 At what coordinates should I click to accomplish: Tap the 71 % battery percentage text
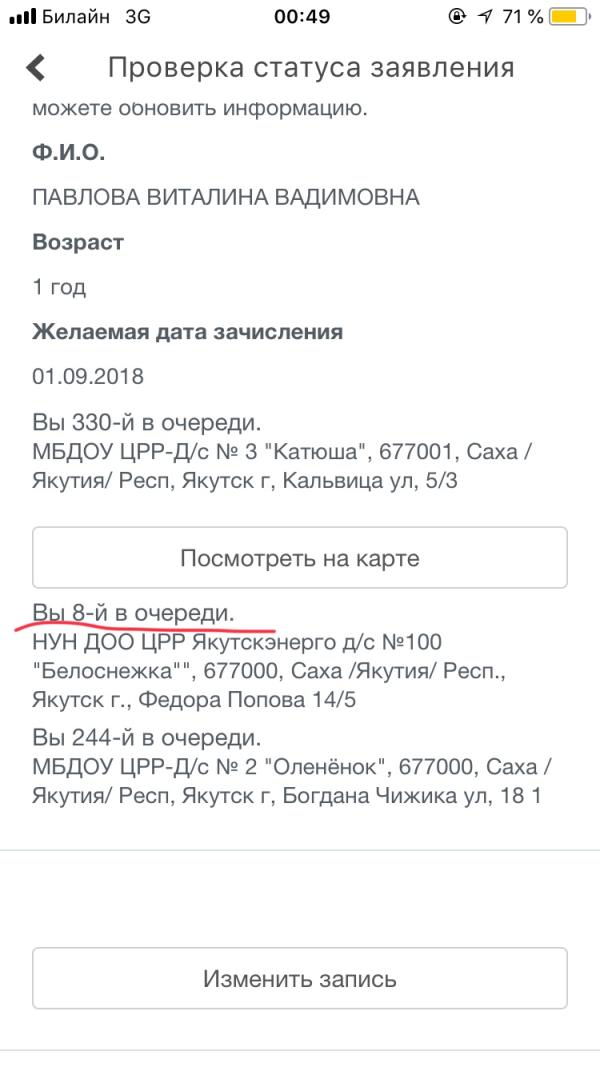pyautogui.click(x=523, y=17)
